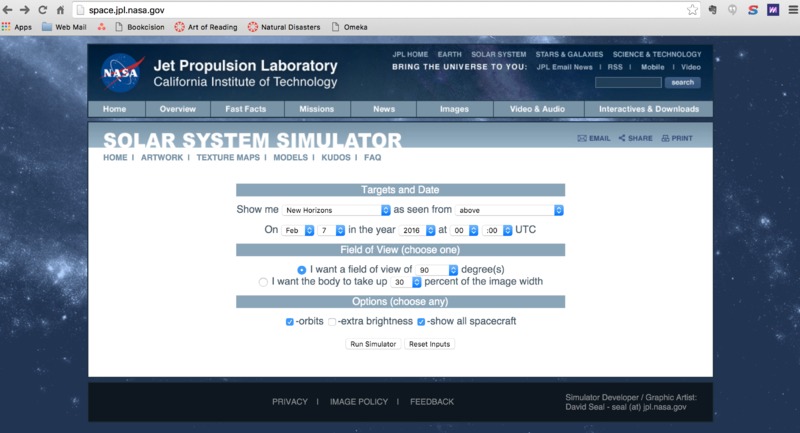Select the field of view degrees radio button
Screen dimensions: 800x433
302,270
